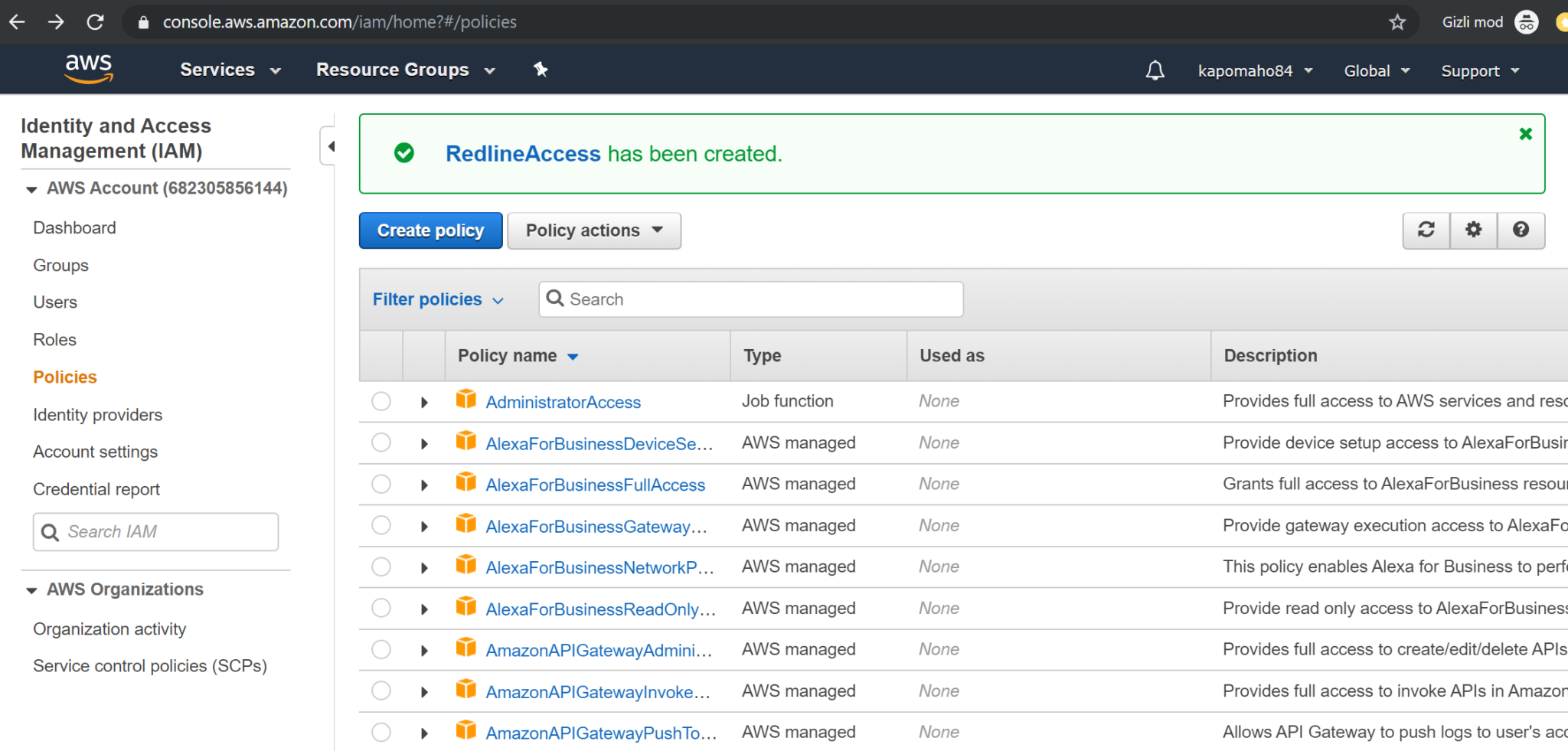This screenshot has width=1568, height=751.
Task: Click the browser forward arrow
Action: pyautogui.click(x=56, y=21)
